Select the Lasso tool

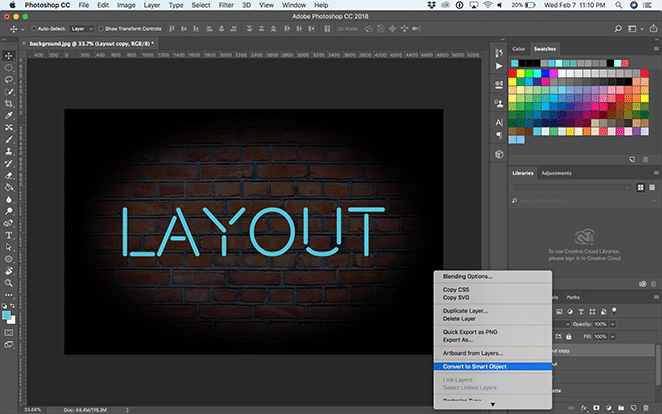click(8, 79)
